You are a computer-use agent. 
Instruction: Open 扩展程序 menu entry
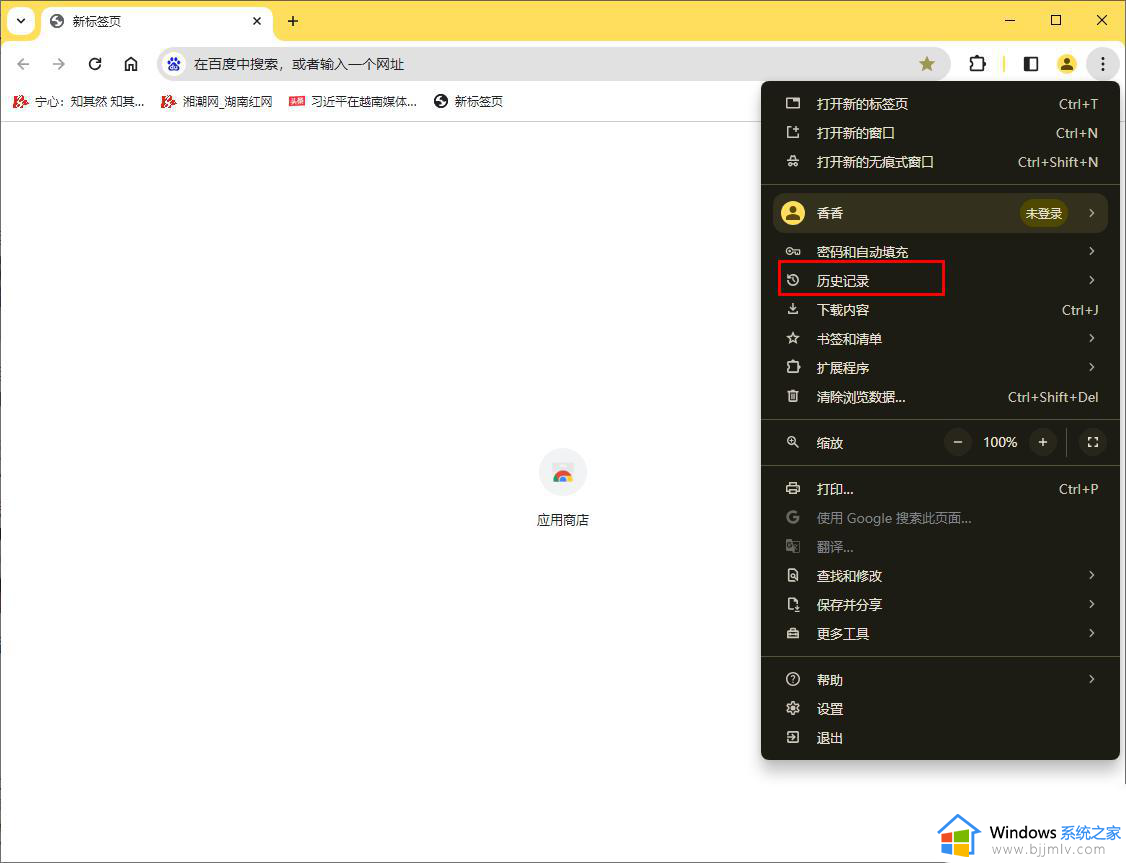point(940,368)
